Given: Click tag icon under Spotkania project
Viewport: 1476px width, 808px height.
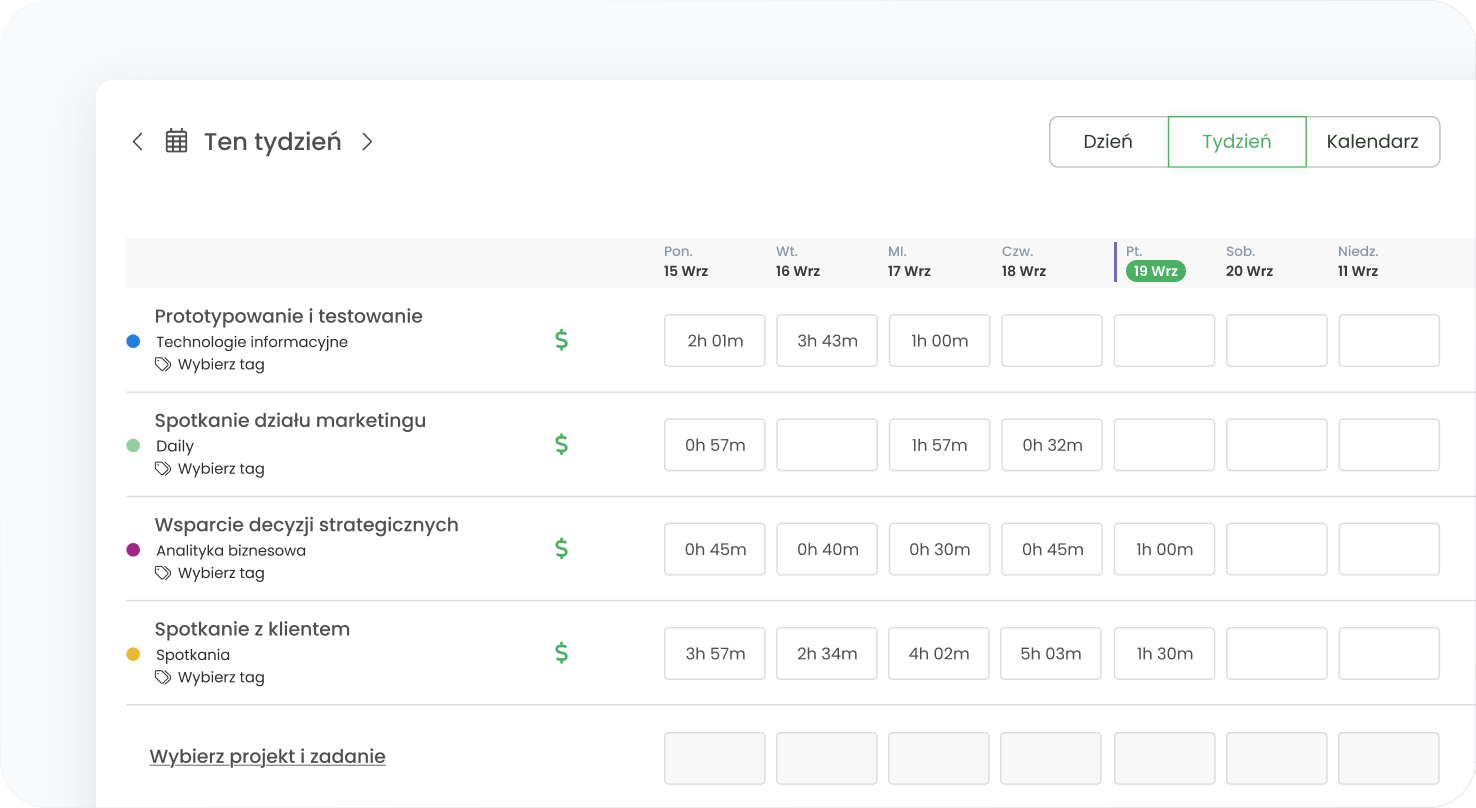Looking at the screenshot, I should [x=163, y=677].
